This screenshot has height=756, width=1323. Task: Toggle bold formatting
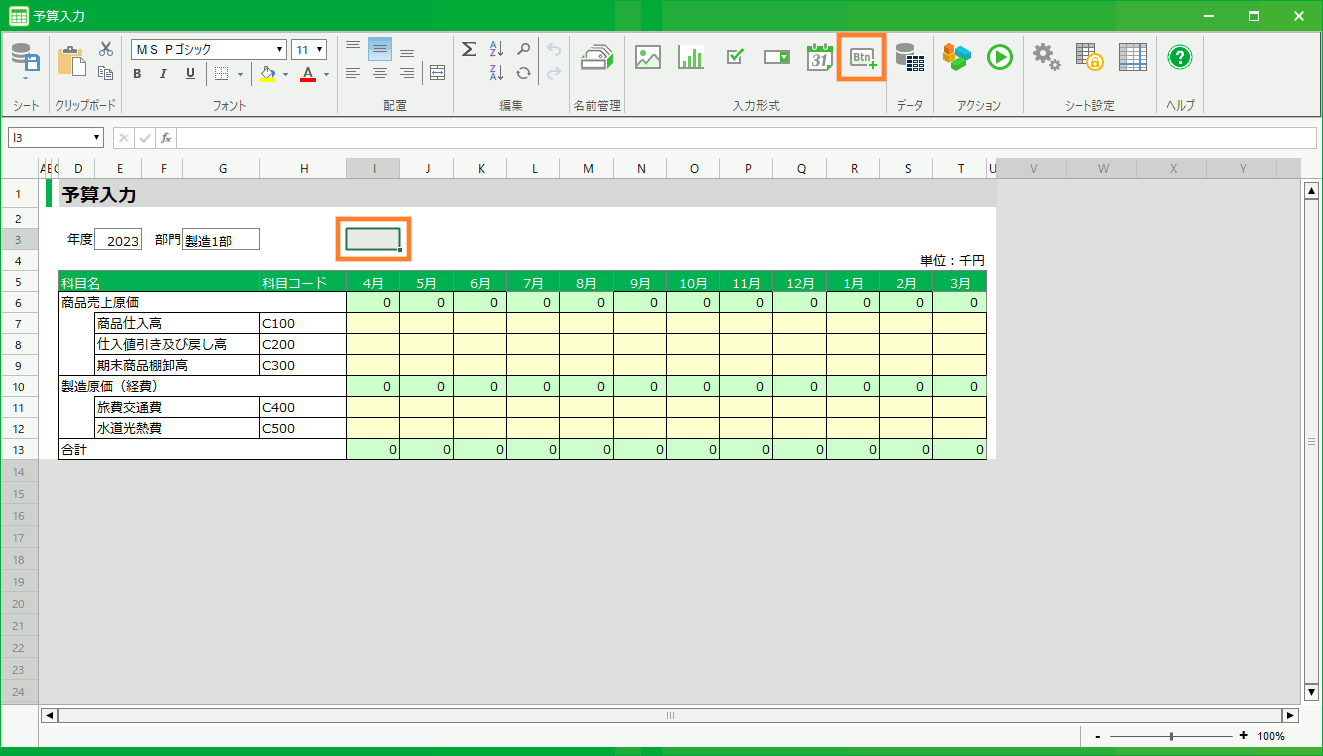(137, 74)
